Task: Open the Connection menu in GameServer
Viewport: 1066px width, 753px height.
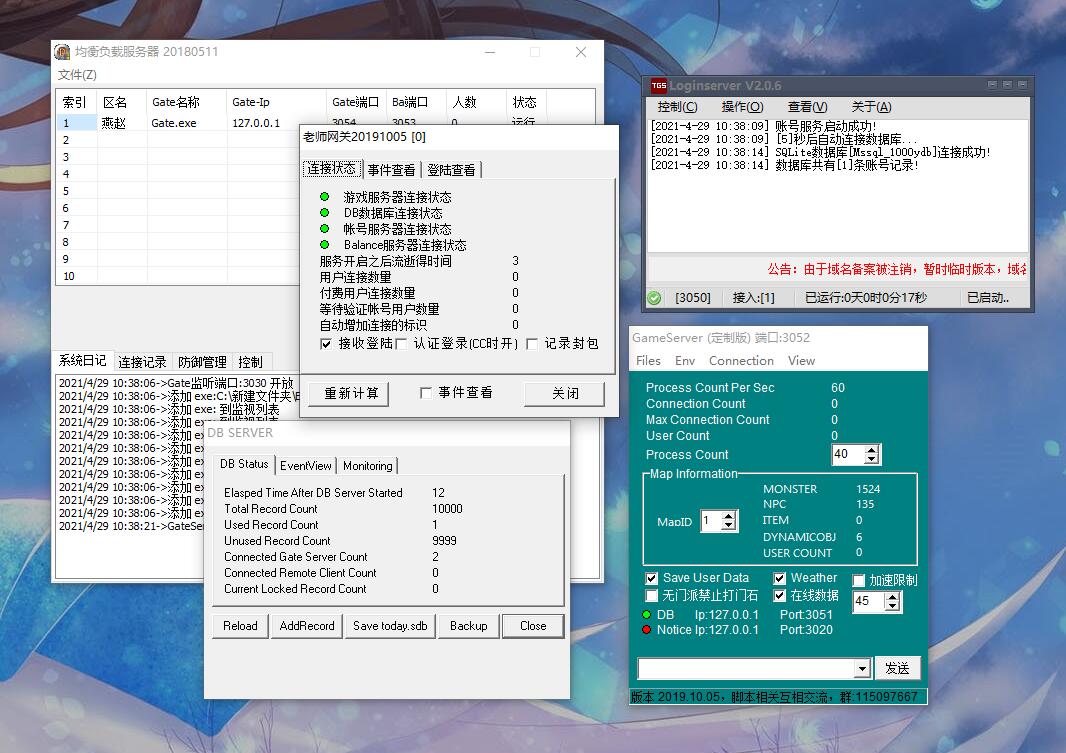Action: (x=741, y=361)
